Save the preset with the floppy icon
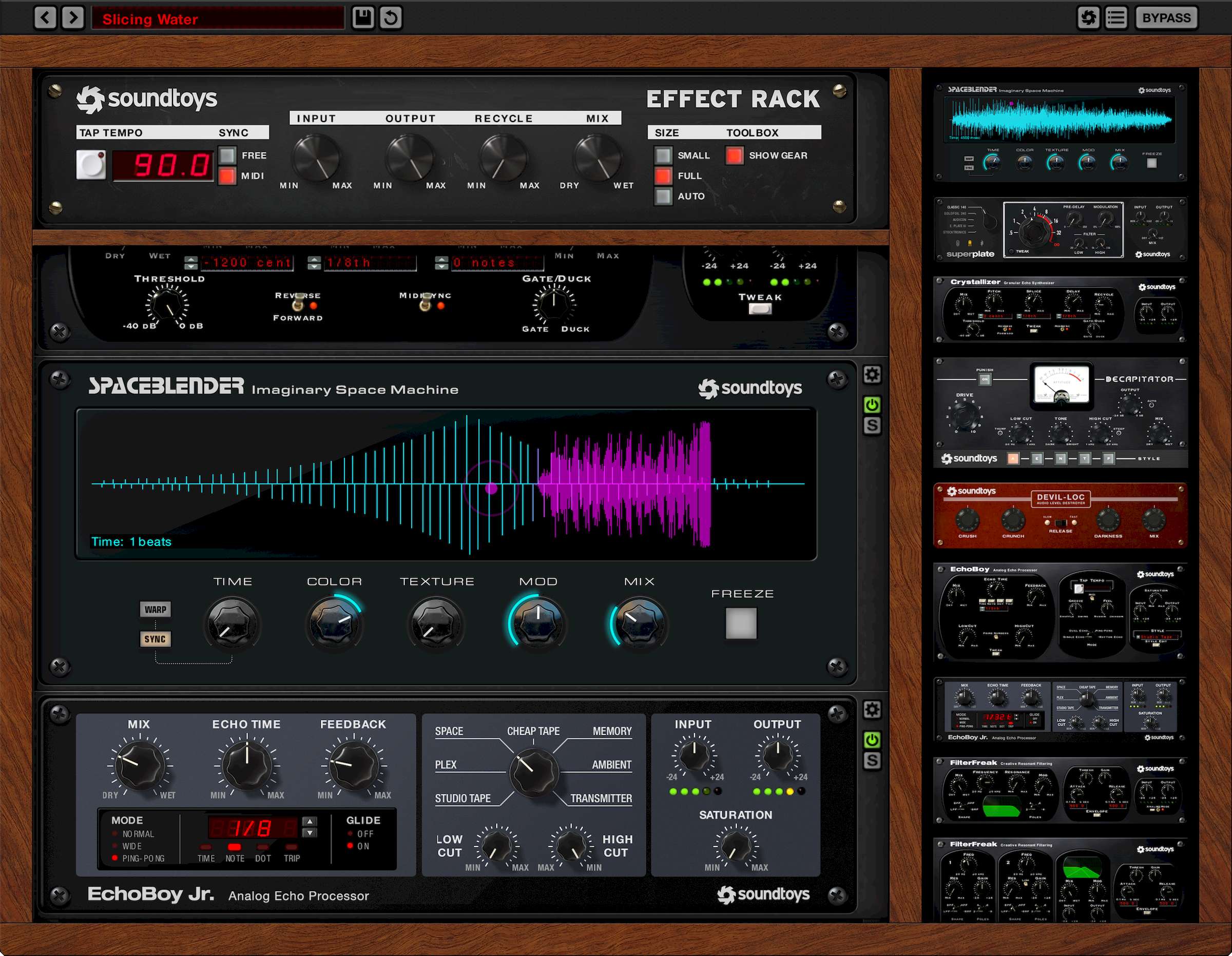The image size is (1232, 956). coord(363,17)
